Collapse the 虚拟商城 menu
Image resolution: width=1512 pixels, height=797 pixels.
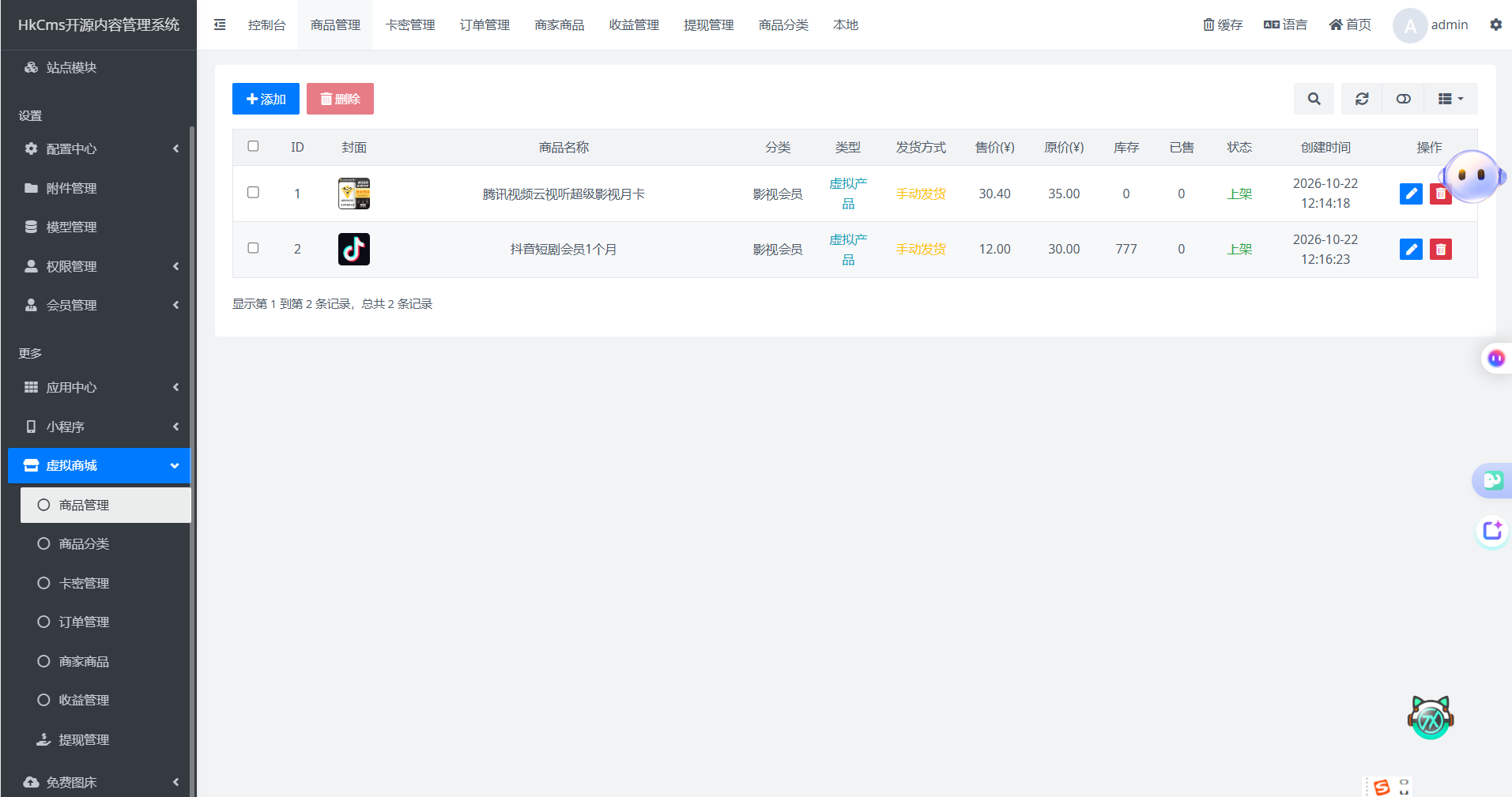click(x=99, y=465)
